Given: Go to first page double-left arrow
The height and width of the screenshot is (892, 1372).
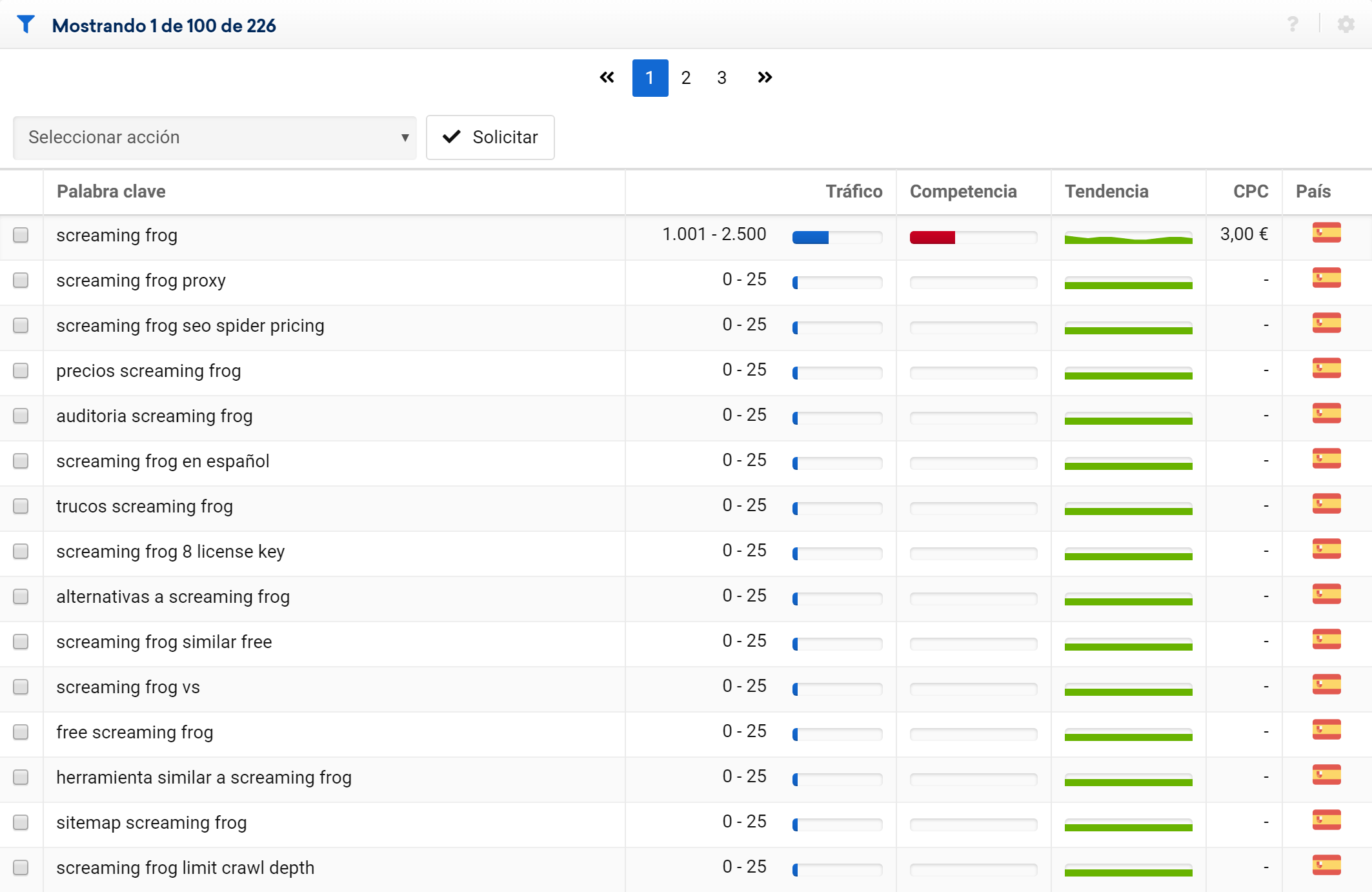Looking at the screenshot, I should click(607, 77).
